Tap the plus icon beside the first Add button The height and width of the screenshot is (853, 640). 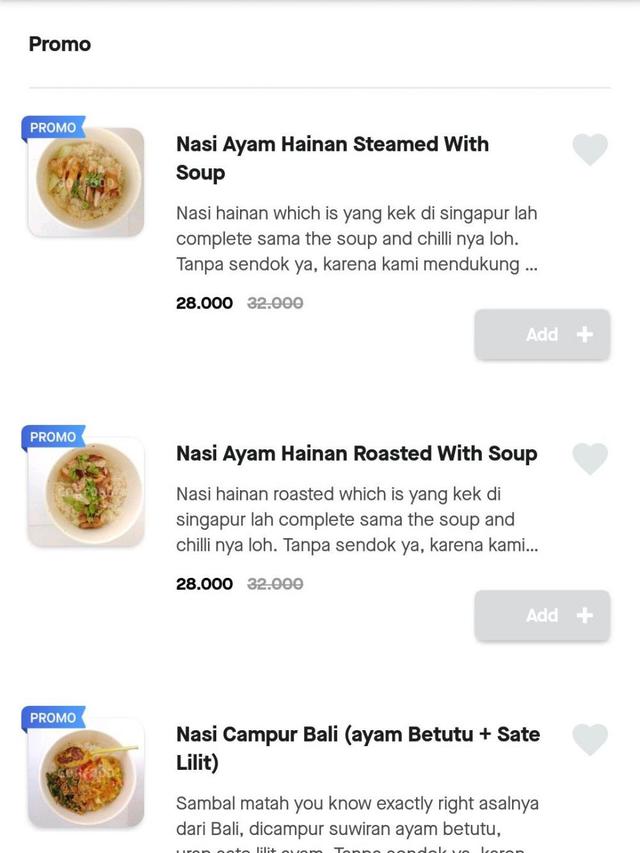coord(584,334)
